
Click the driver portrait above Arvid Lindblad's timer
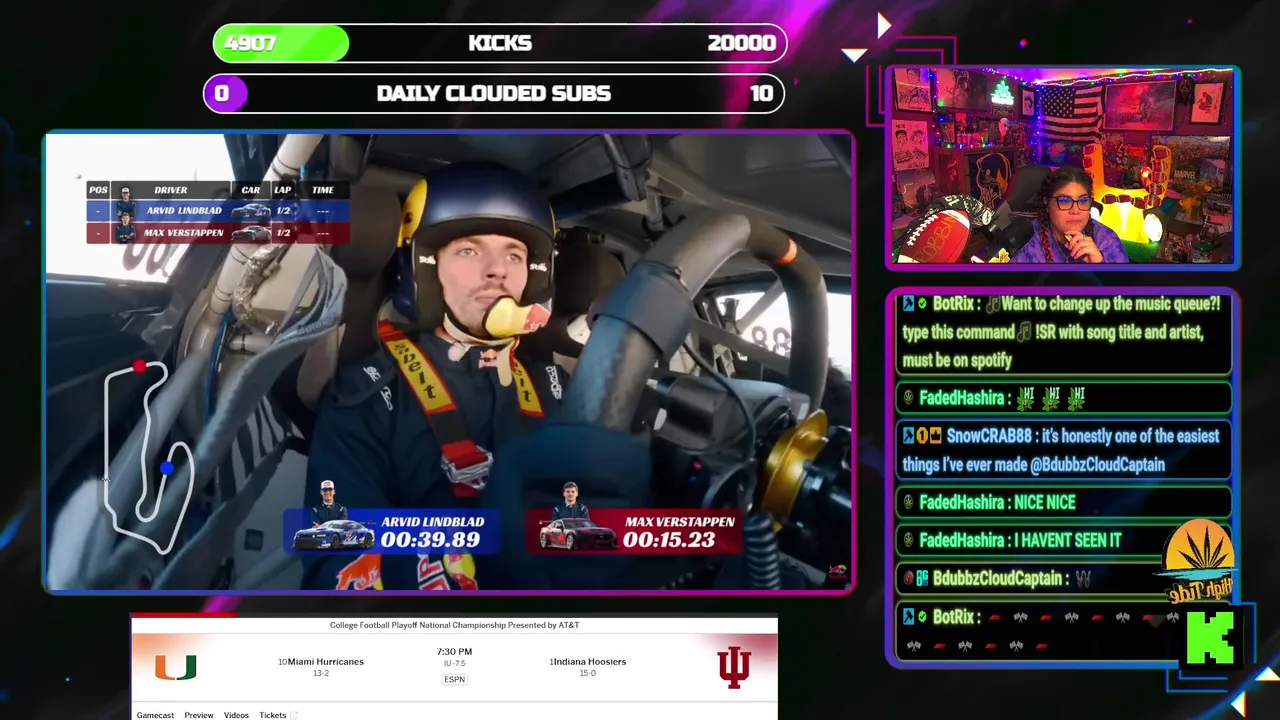328,501
